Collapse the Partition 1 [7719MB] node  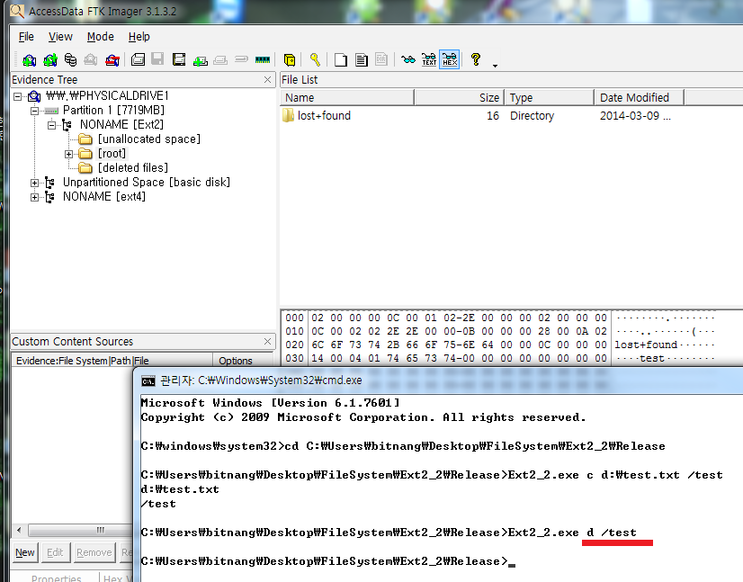coord(35,111)
